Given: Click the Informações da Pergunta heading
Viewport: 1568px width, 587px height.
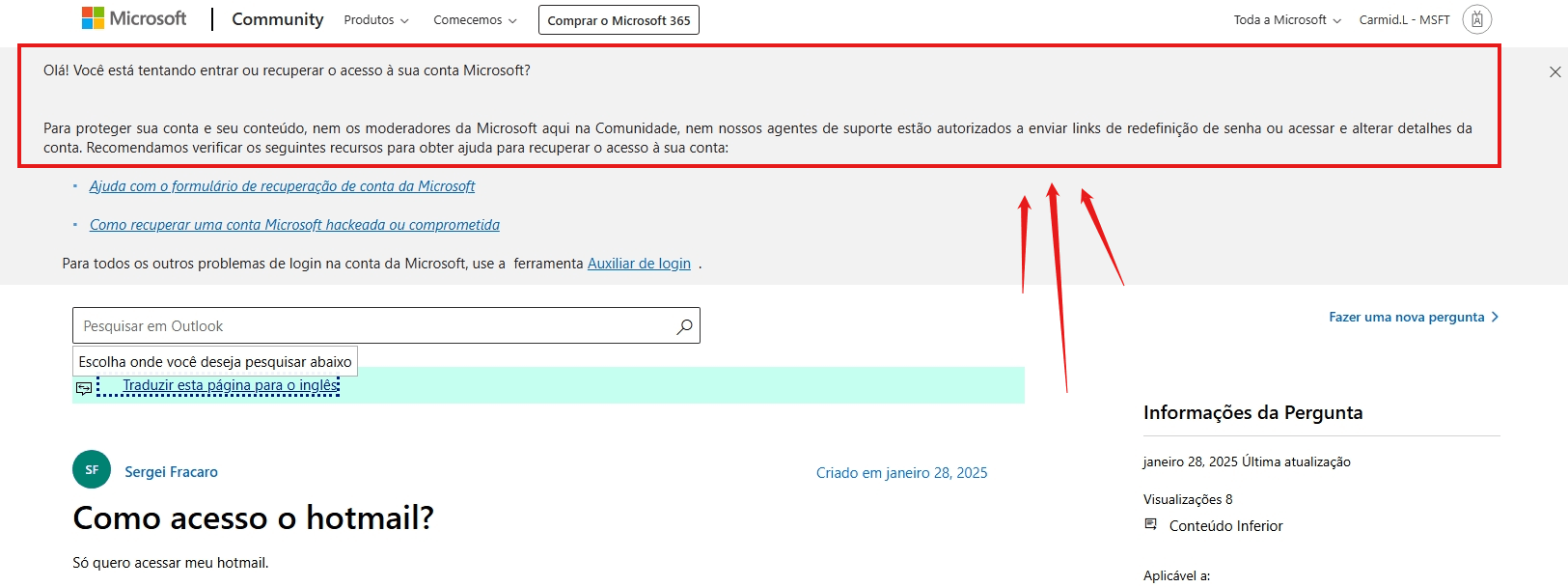Looking at the screenshot, I should [x=1252, y=412].
